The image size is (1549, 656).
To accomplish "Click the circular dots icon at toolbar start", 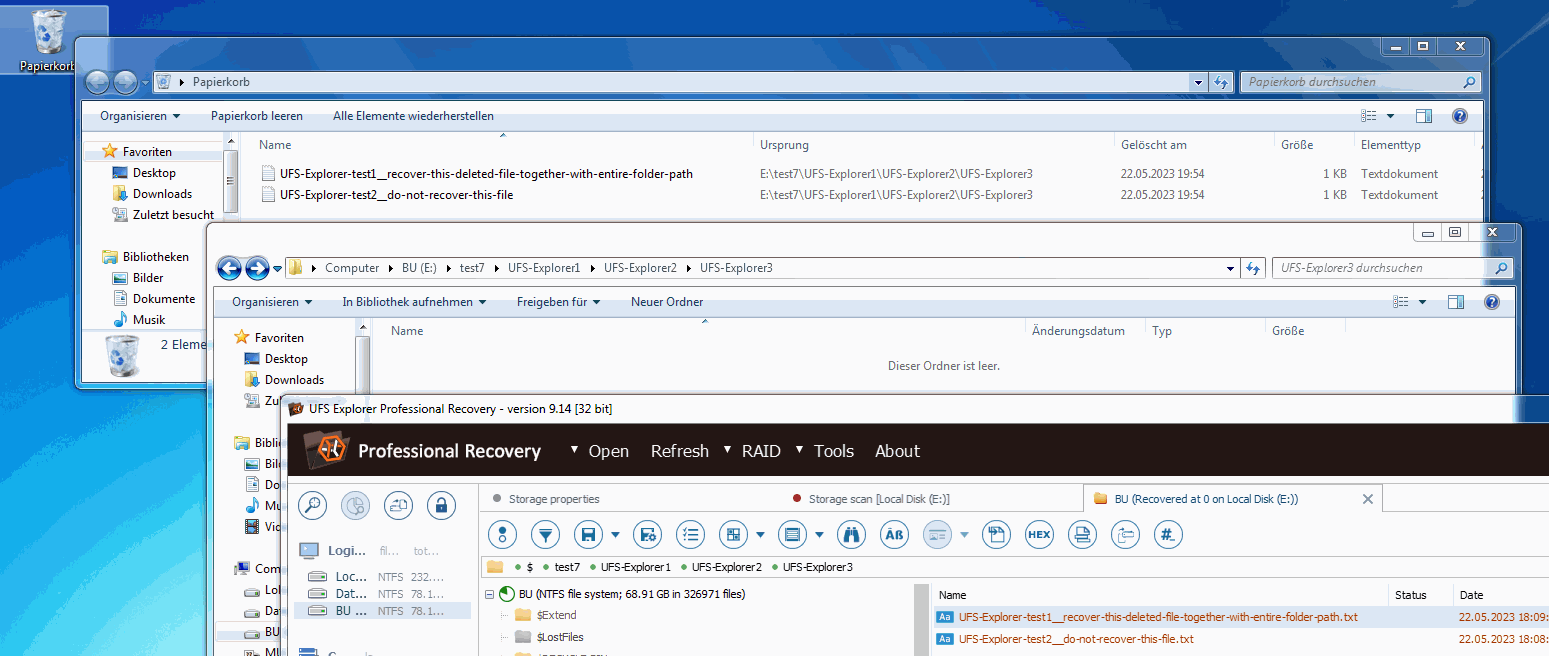I will tap(502, 535).
